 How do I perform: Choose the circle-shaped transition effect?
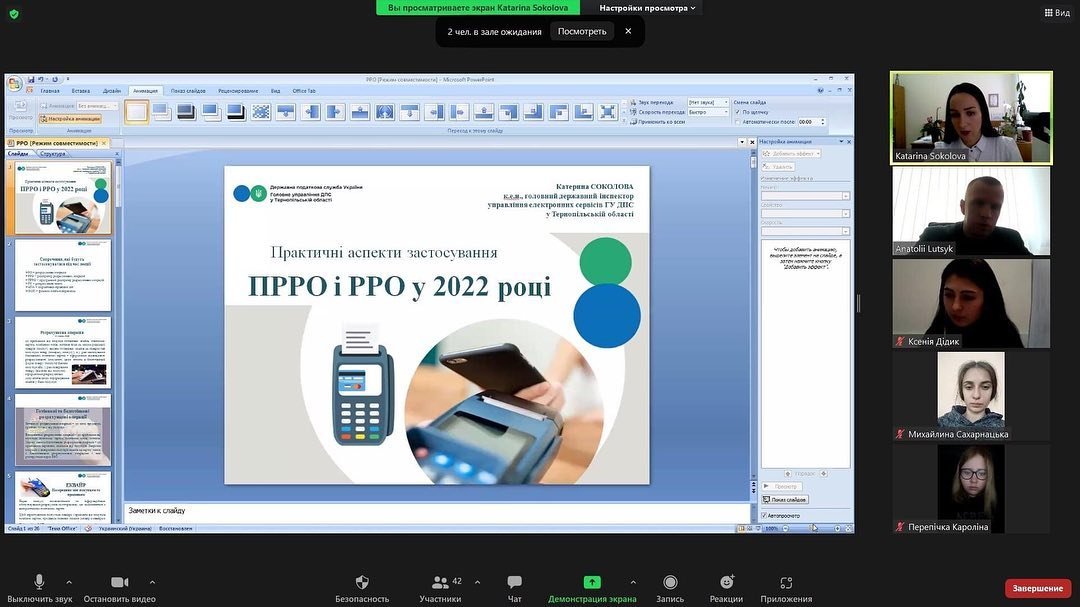point(384,112)
